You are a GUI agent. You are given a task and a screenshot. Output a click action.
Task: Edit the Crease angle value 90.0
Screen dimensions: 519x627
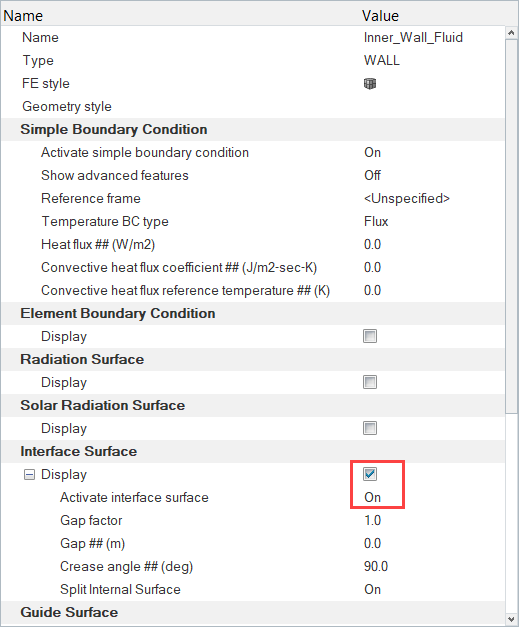click(376, 567)
